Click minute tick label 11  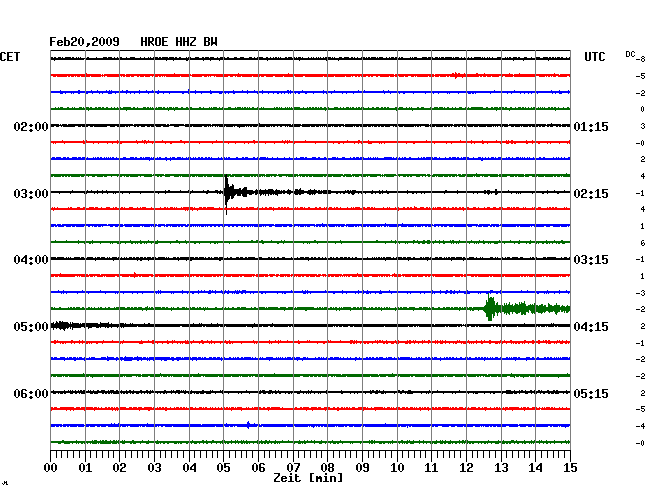pos(432,468)
